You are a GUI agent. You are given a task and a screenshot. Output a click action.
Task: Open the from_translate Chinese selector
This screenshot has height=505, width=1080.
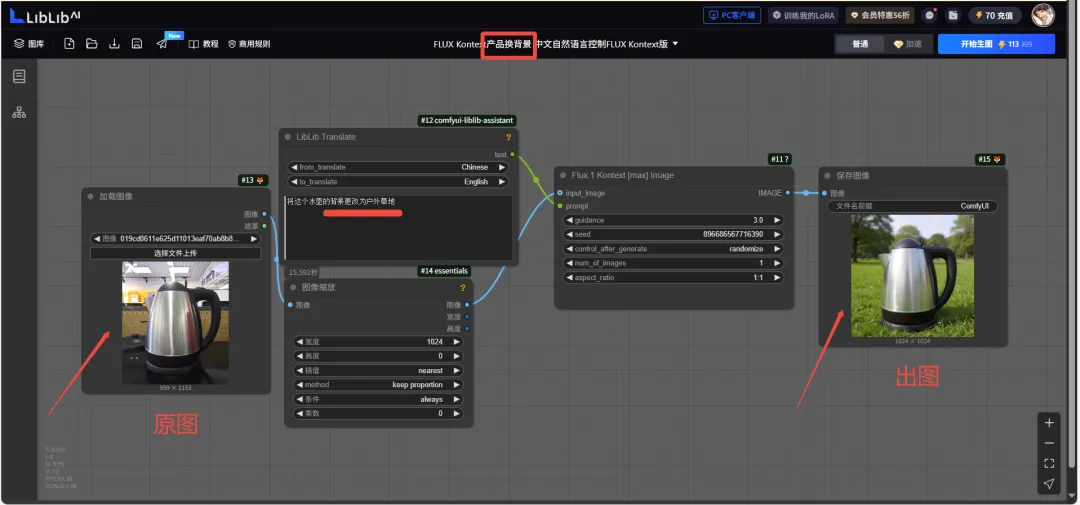pos(397,167)
